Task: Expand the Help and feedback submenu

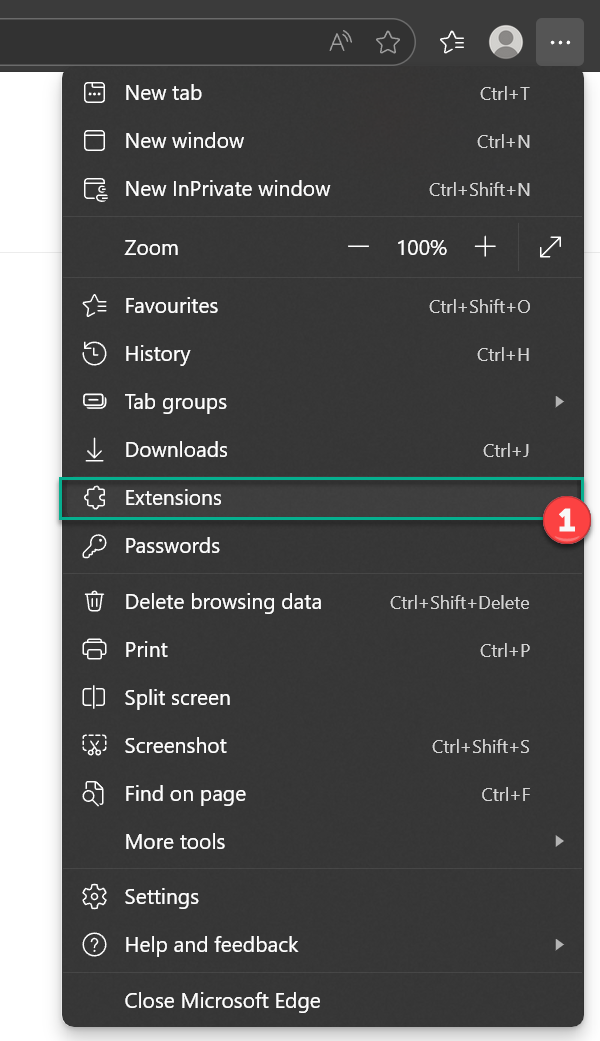Action: tap(561, 944)
